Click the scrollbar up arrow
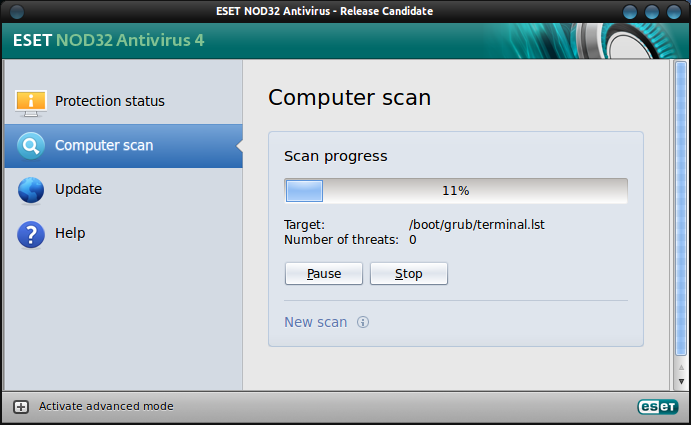The height and width of the screenshot is (425, 691). pos(681,367)
